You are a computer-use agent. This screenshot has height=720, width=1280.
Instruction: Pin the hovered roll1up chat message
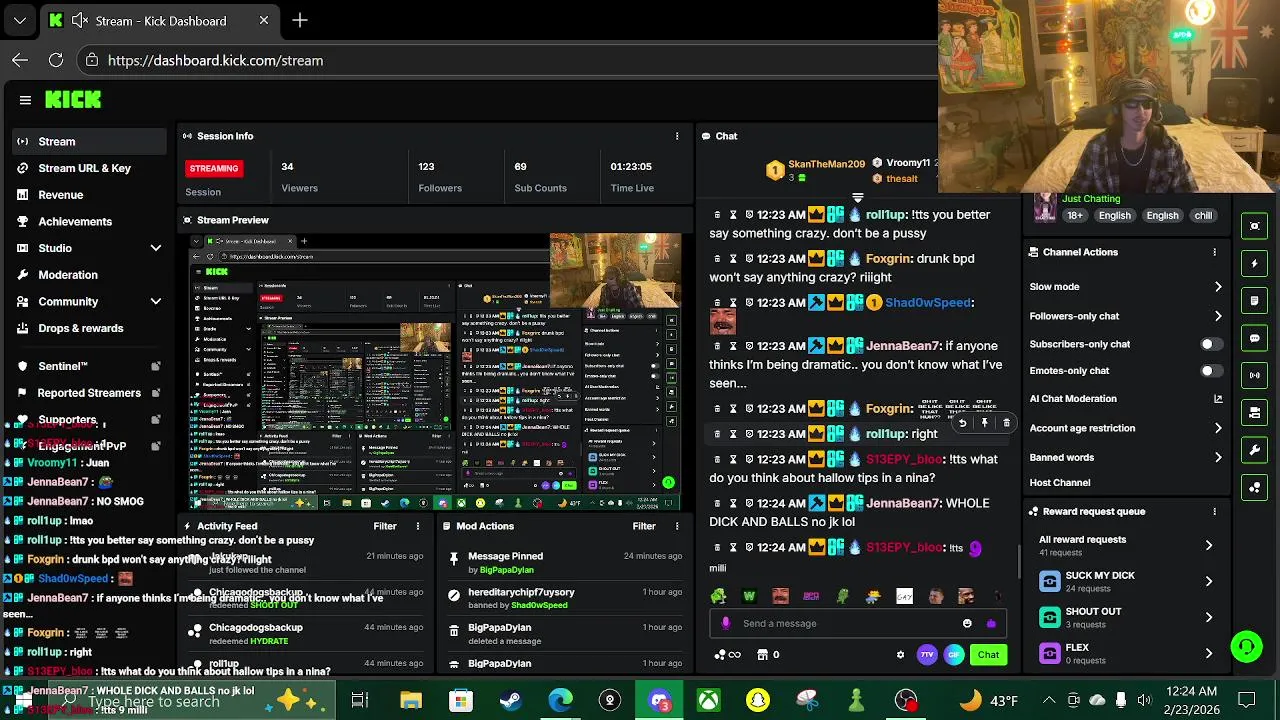click(984, 423)
